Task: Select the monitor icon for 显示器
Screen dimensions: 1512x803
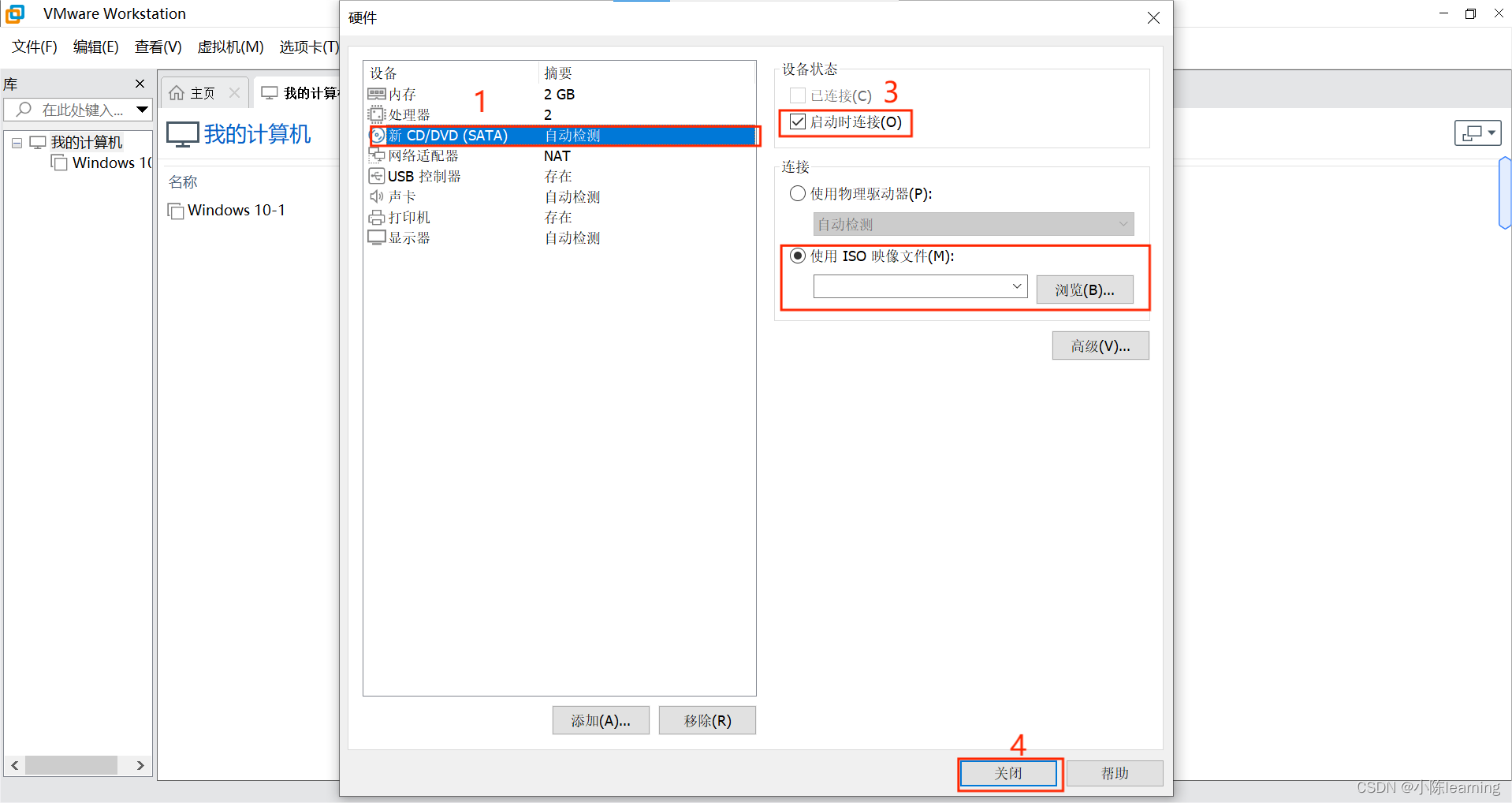Action: pyautogui.click(x=377, y=237)
